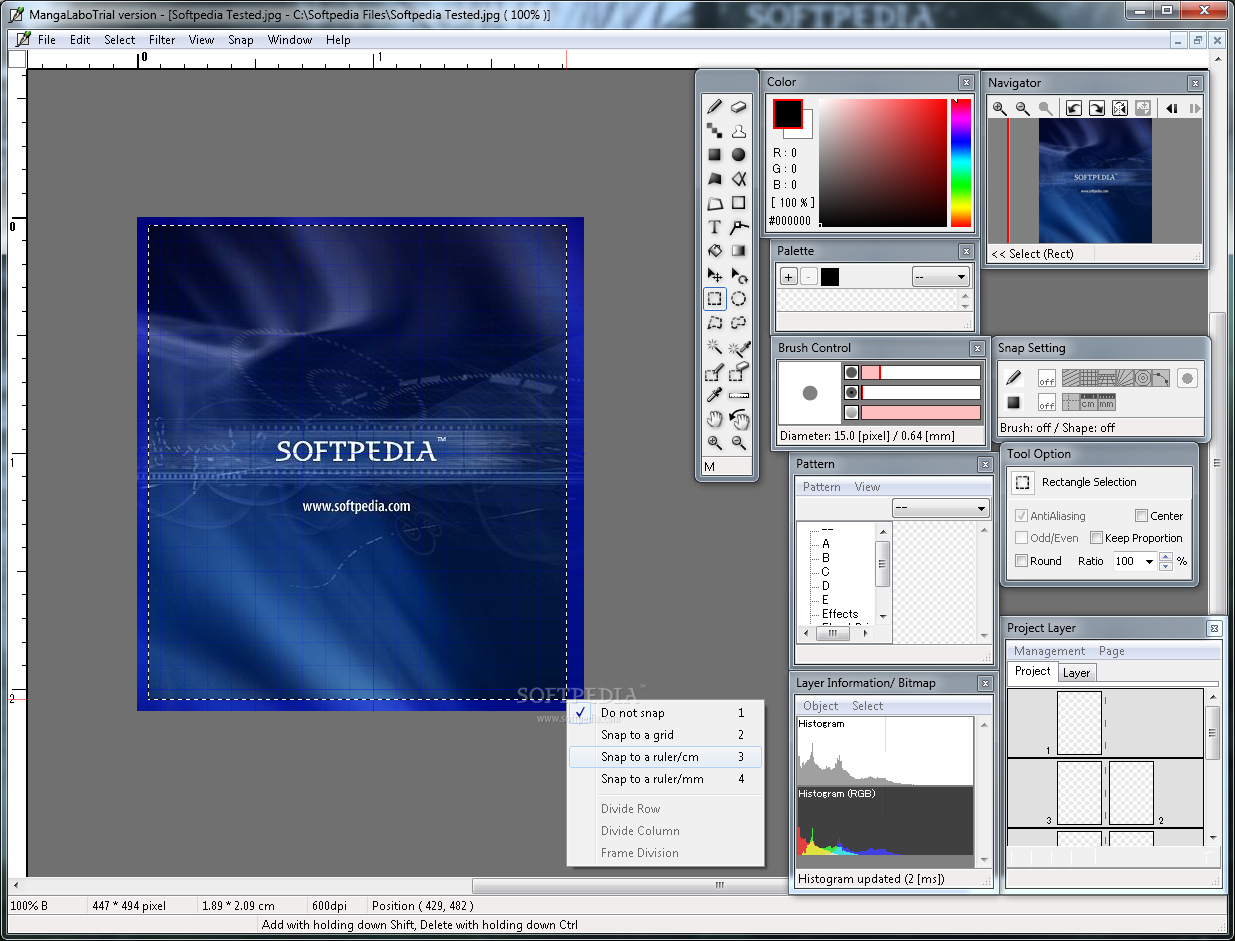The width and height of the screenshot is (1235, 941).
Task: Click the Navigator zoom out icon
Action: (x=1022, y=109)
